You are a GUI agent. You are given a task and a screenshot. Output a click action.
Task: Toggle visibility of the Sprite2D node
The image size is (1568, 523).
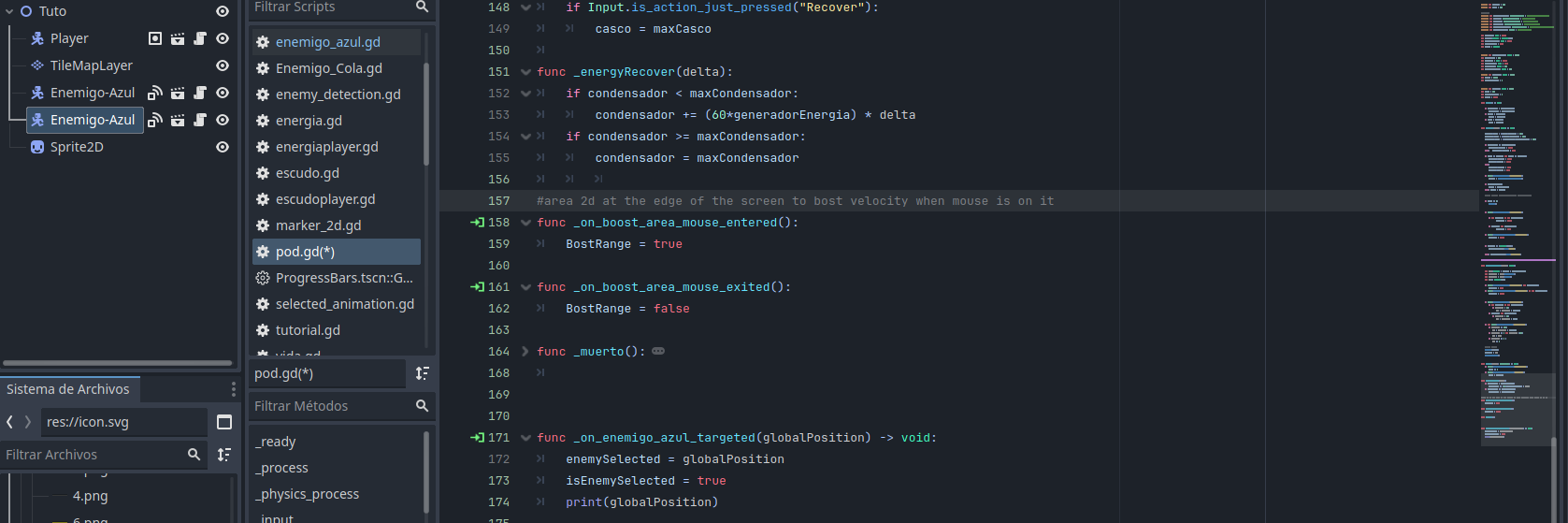[223, 147]
